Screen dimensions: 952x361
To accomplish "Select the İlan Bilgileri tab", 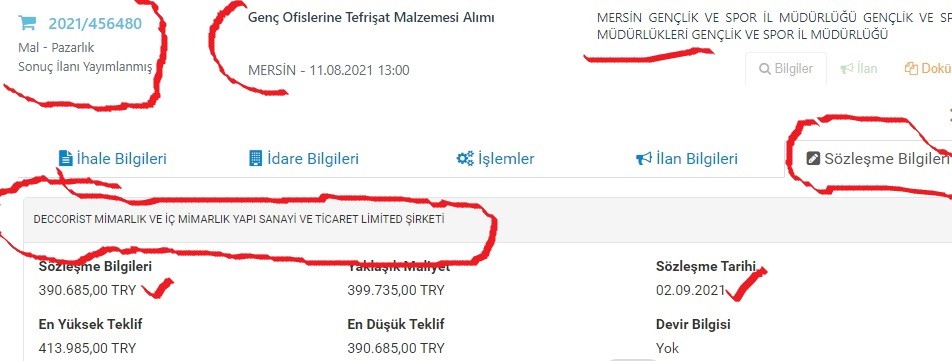I will point(687,159).
